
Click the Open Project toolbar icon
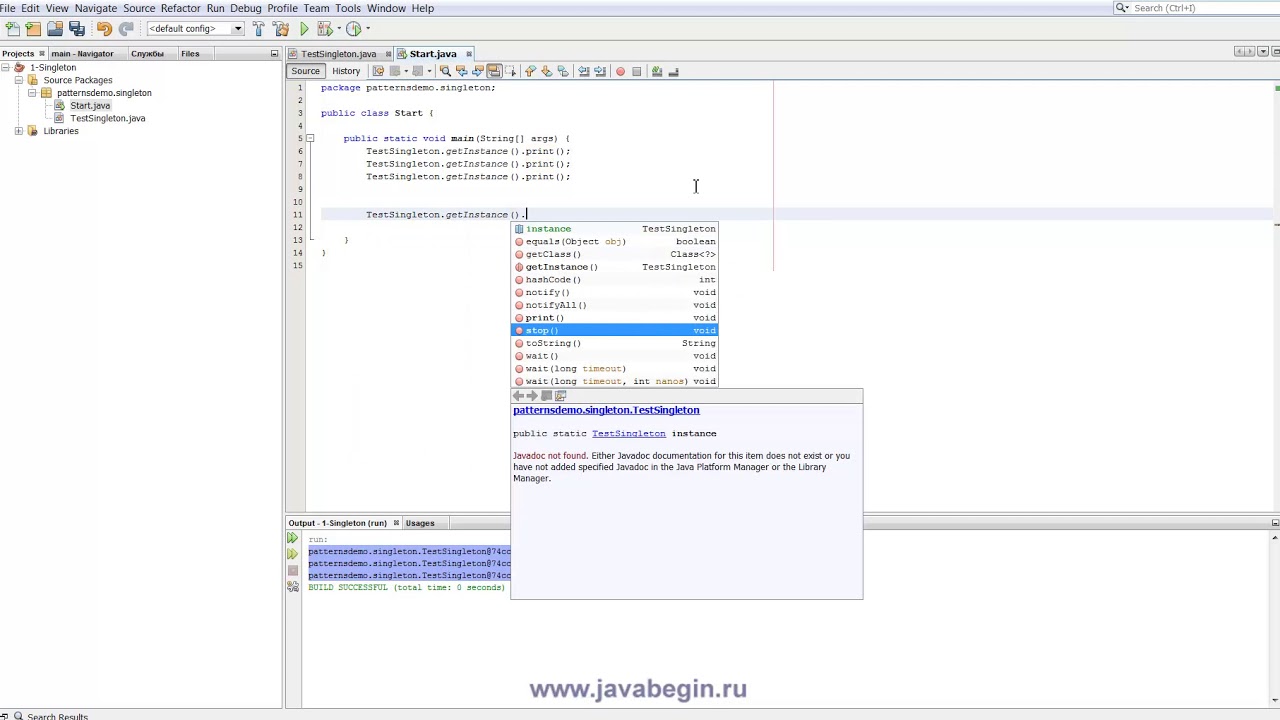(55, 29)
